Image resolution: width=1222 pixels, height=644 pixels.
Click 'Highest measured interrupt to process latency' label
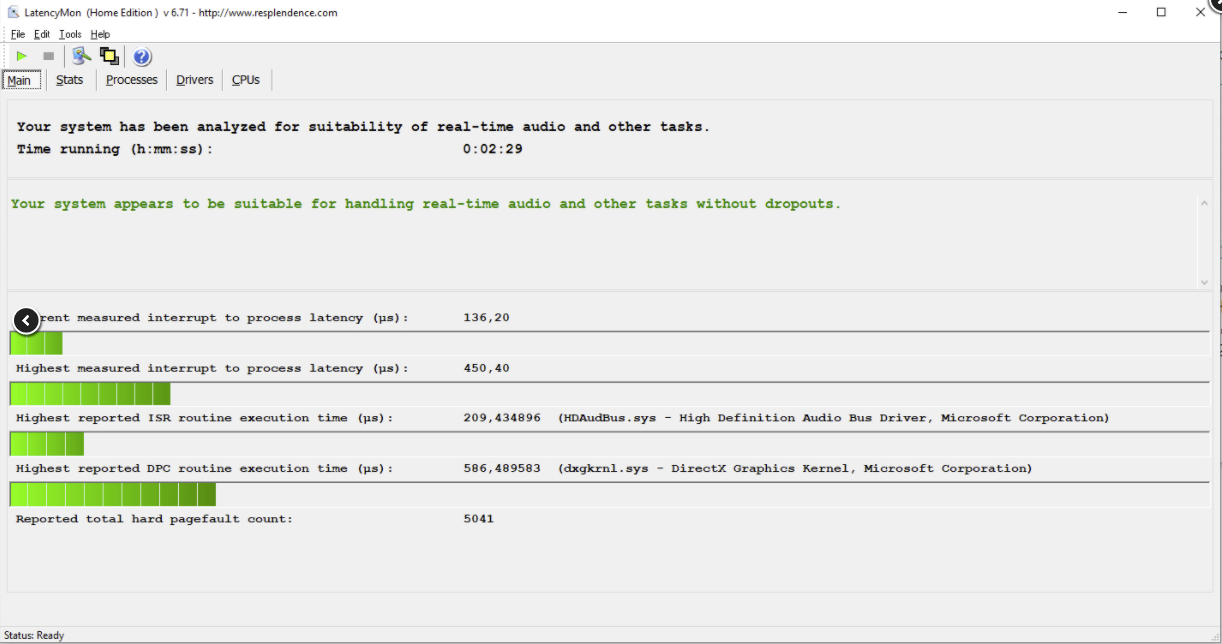[x=213, y=368]
